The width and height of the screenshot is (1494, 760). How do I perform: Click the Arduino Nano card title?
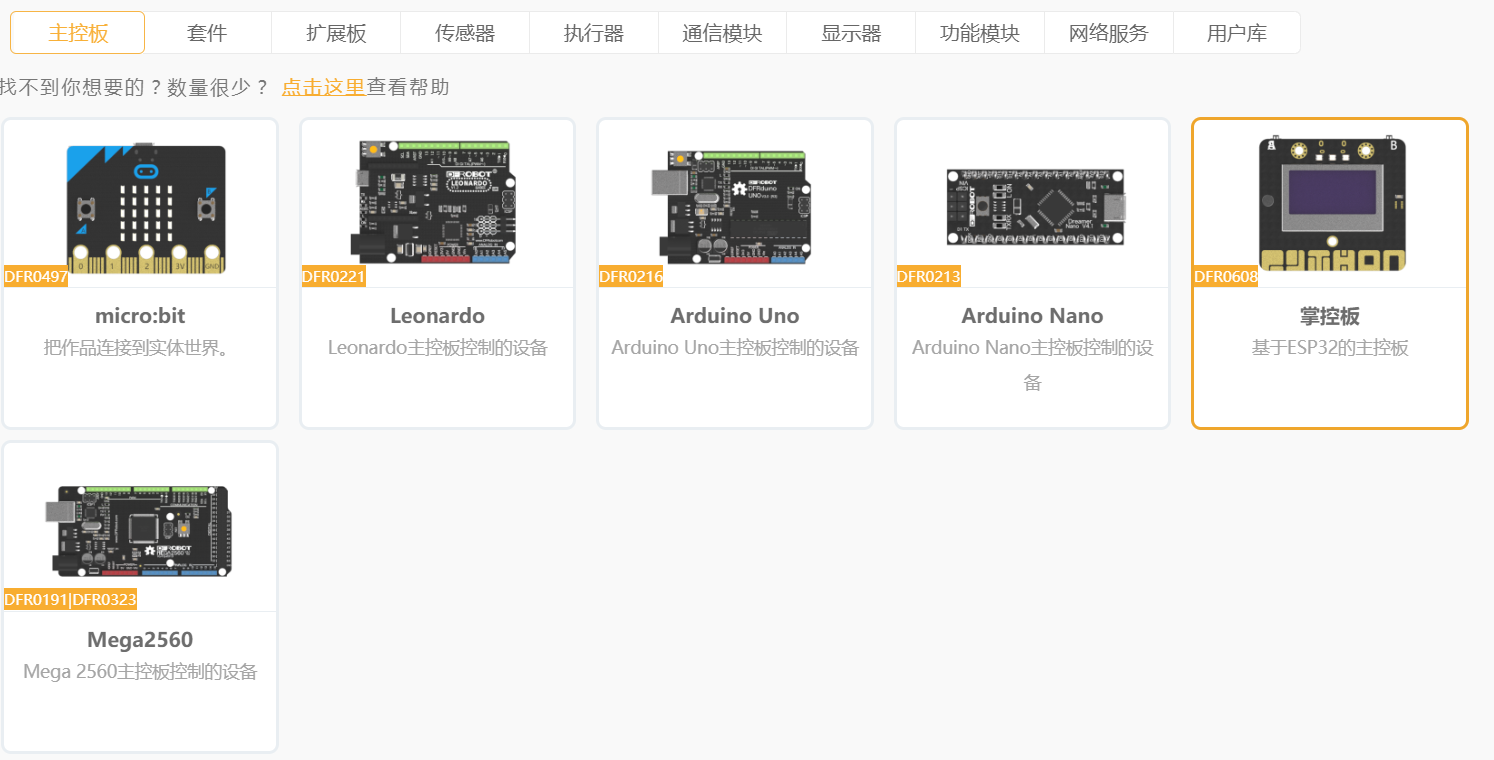tap(1032, 316)
